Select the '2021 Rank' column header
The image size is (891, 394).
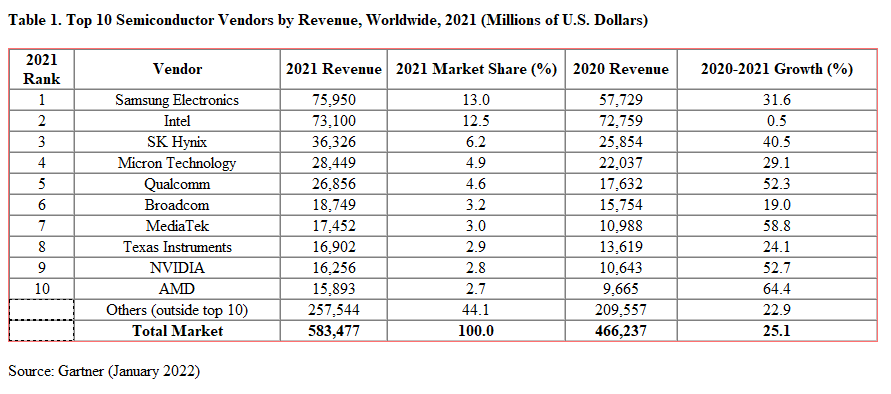(41, 69)
